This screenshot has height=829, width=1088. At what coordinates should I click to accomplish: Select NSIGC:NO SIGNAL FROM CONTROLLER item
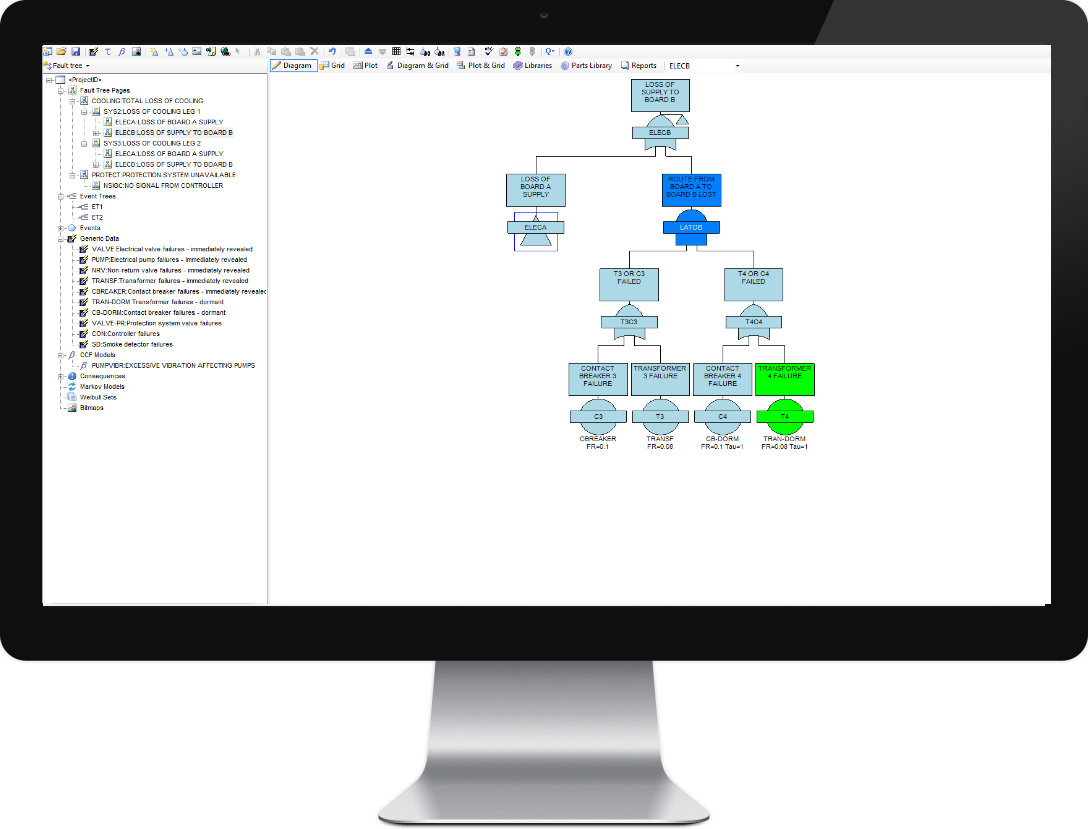(163, 185)
